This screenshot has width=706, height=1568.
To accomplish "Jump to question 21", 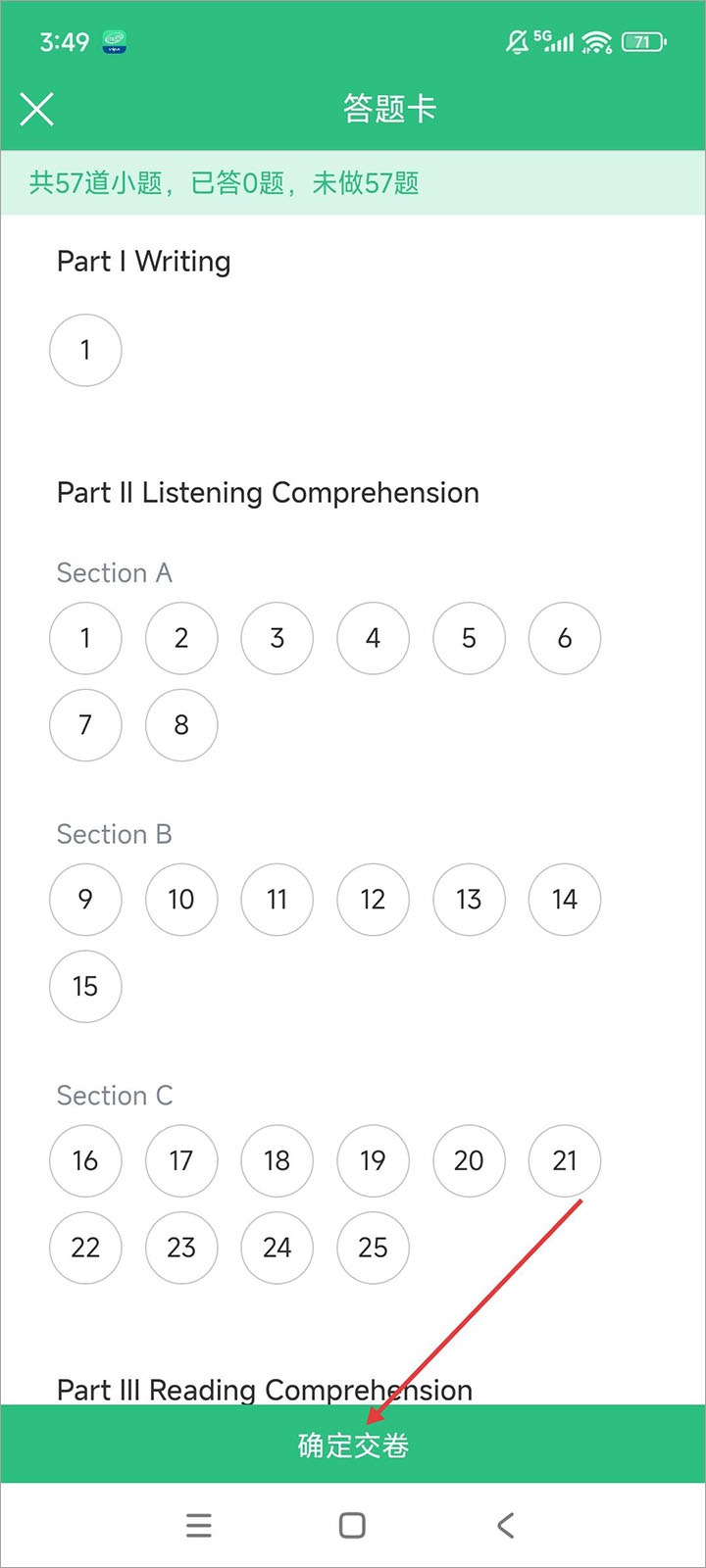I will click(x=565, y=1160).
